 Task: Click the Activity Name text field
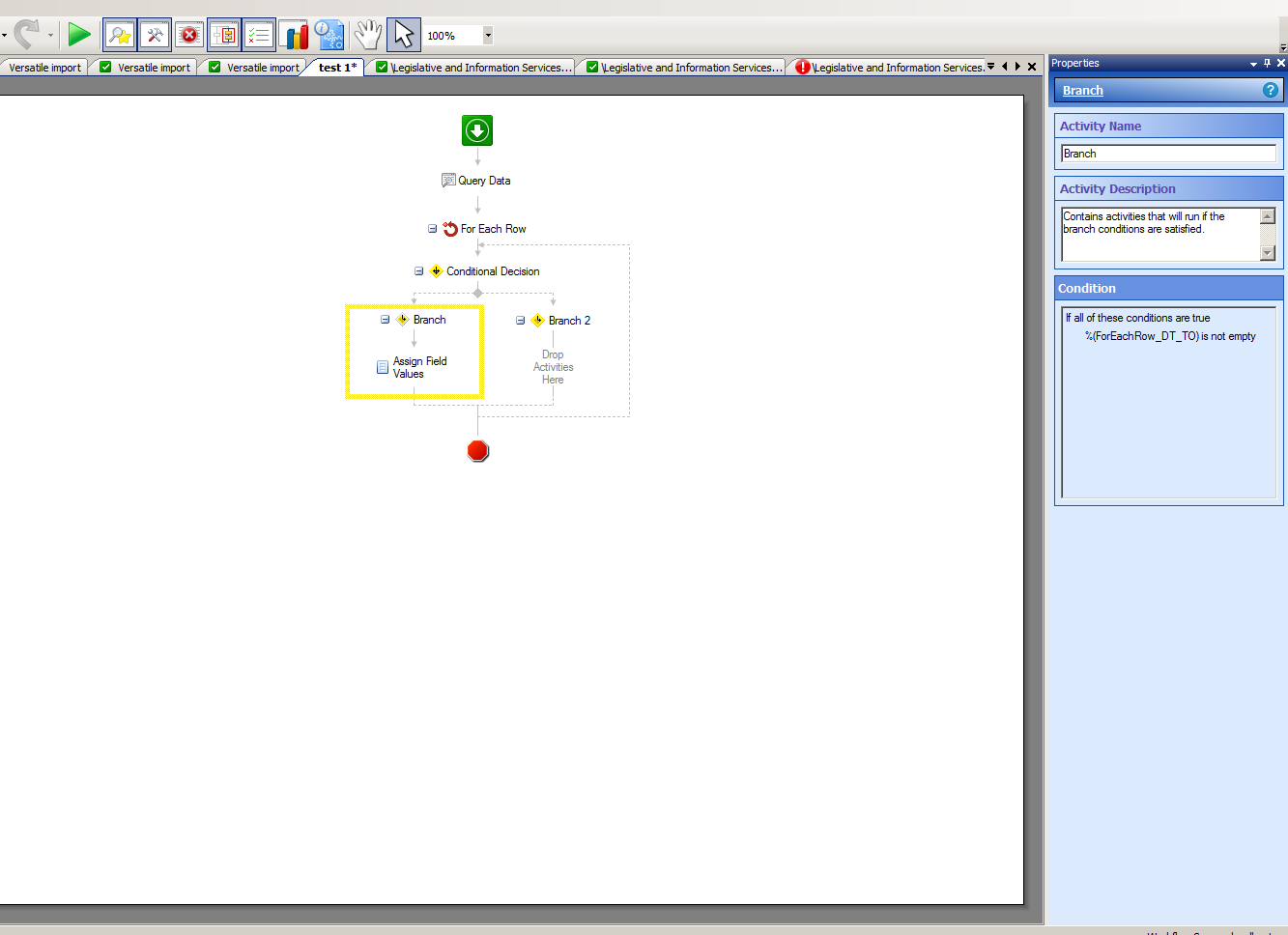pyautogui.click(x=1167, y=154)
